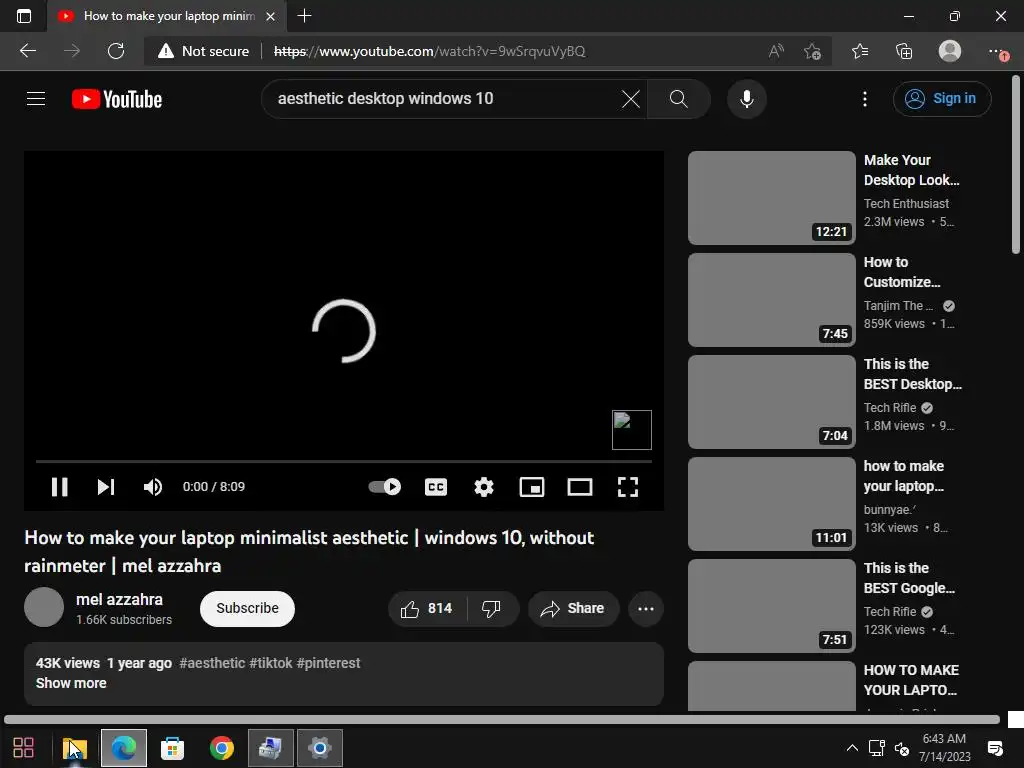Viewport: 1024px width, 768px height.
Task: Refresh the page
Action: point(116,51)
